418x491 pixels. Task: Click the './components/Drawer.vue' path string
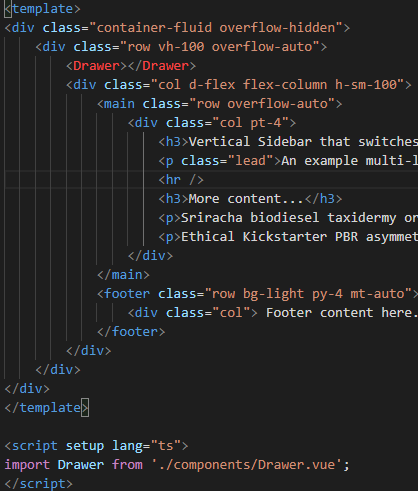point(246,465)
